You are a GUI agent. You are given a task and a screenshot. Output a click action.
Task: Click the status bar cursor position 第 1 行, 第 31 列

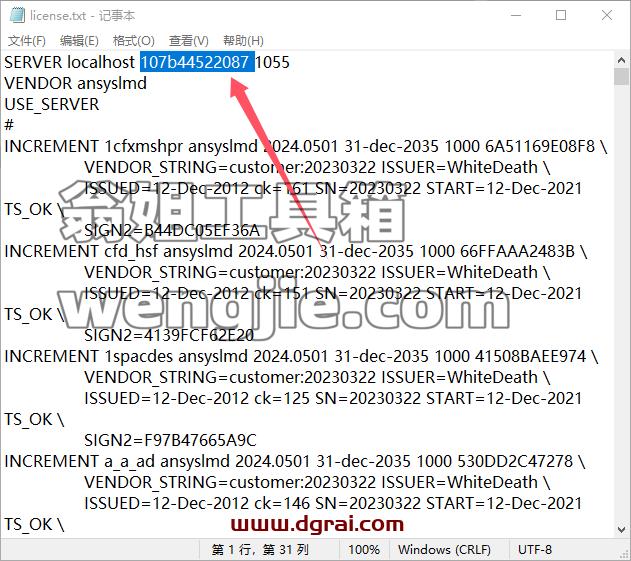pyautogui.click(x=260, y=550)
